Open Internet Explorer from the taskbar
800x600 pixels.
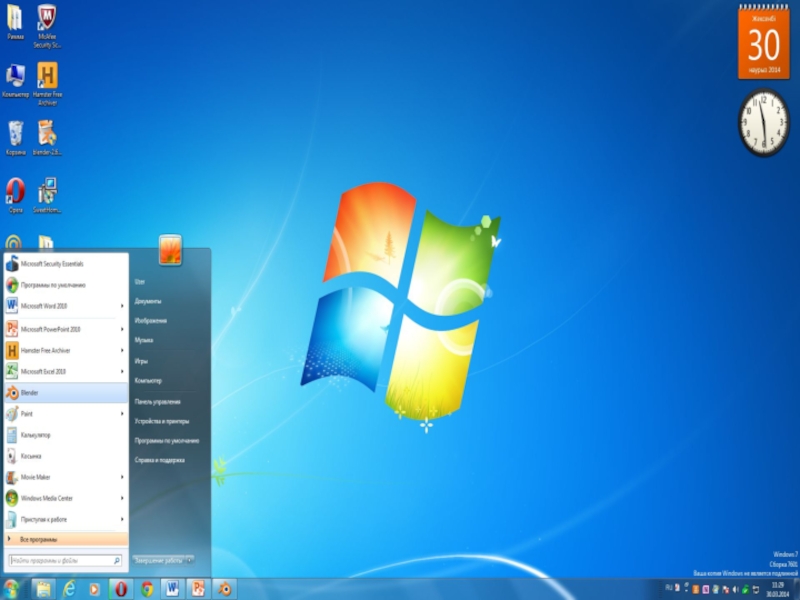coord(69,589)
